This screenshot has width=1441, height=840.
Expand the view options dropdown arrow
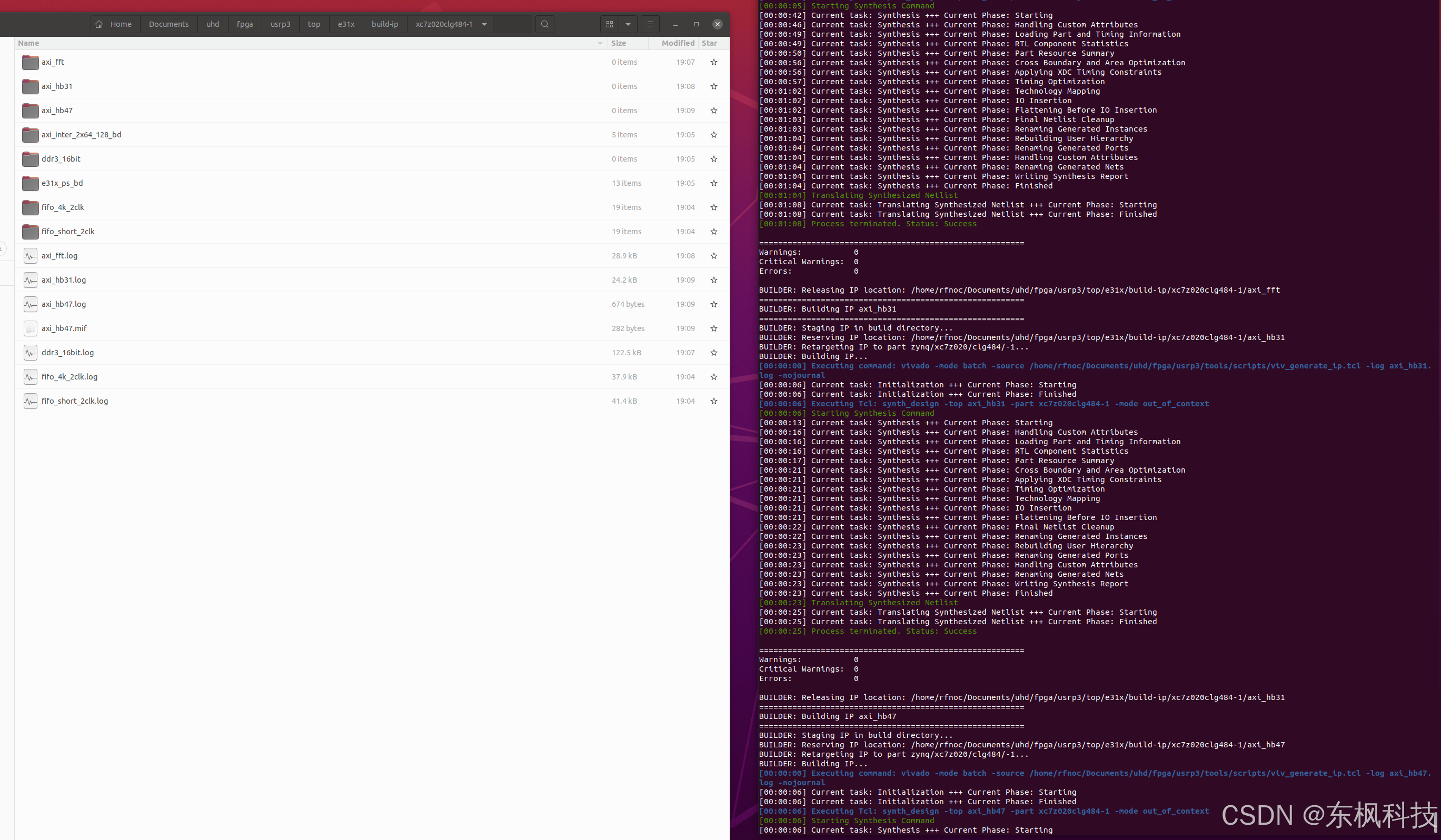pyautogui.click(x=628, y=24)
